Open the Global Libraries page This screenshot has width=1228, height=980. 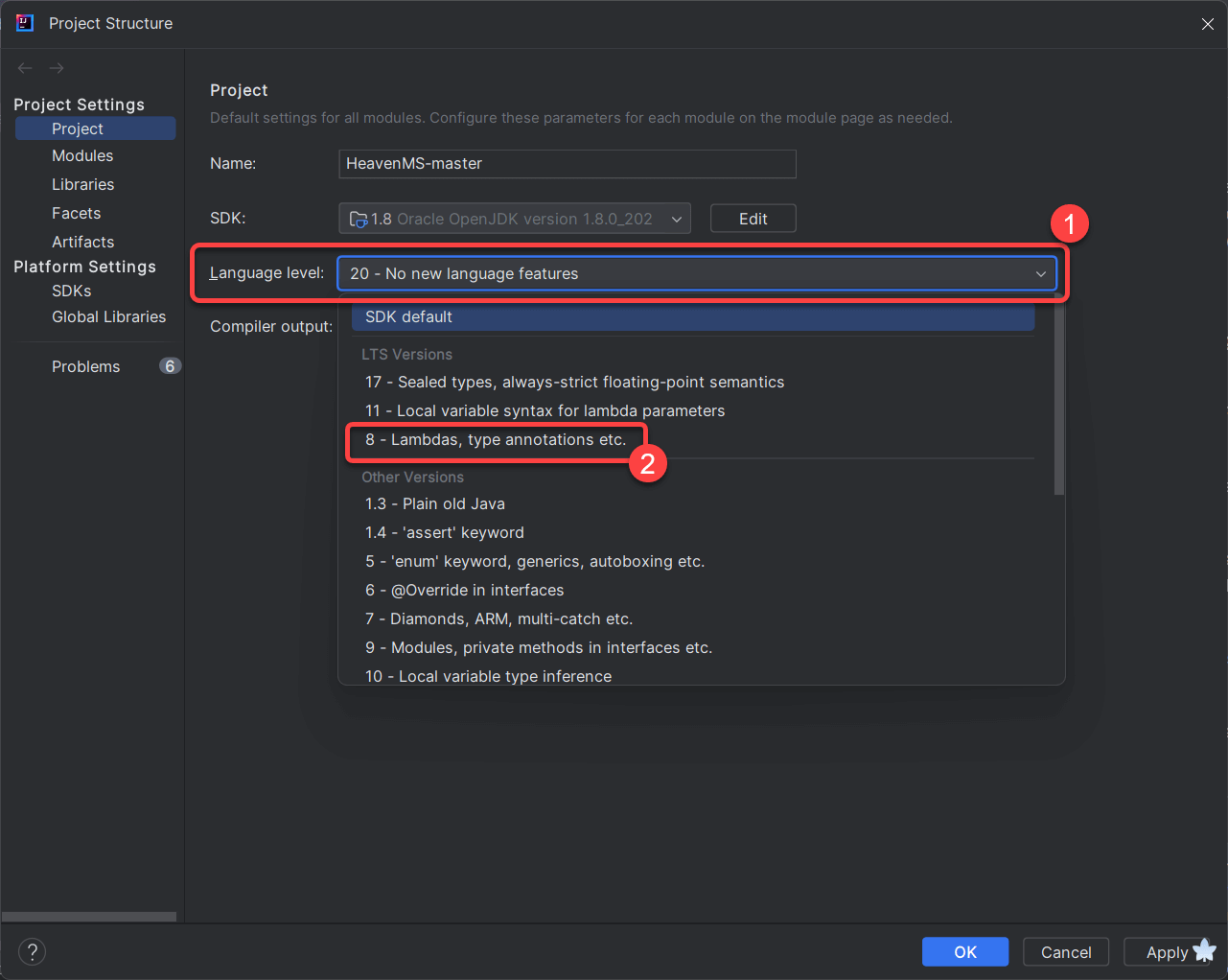tap(108, 316)
